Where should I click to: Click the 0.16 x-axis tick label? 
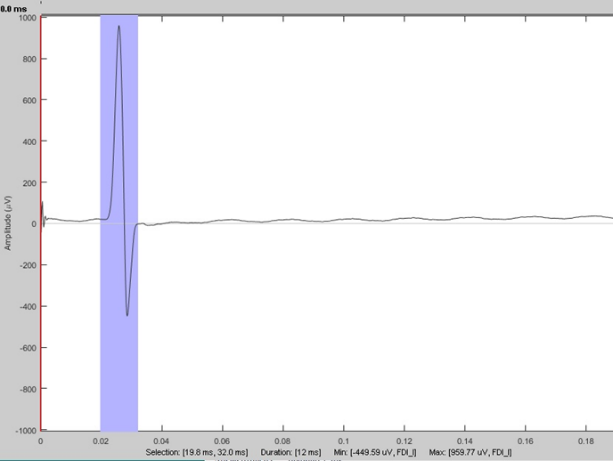click(x=525, y=441)
